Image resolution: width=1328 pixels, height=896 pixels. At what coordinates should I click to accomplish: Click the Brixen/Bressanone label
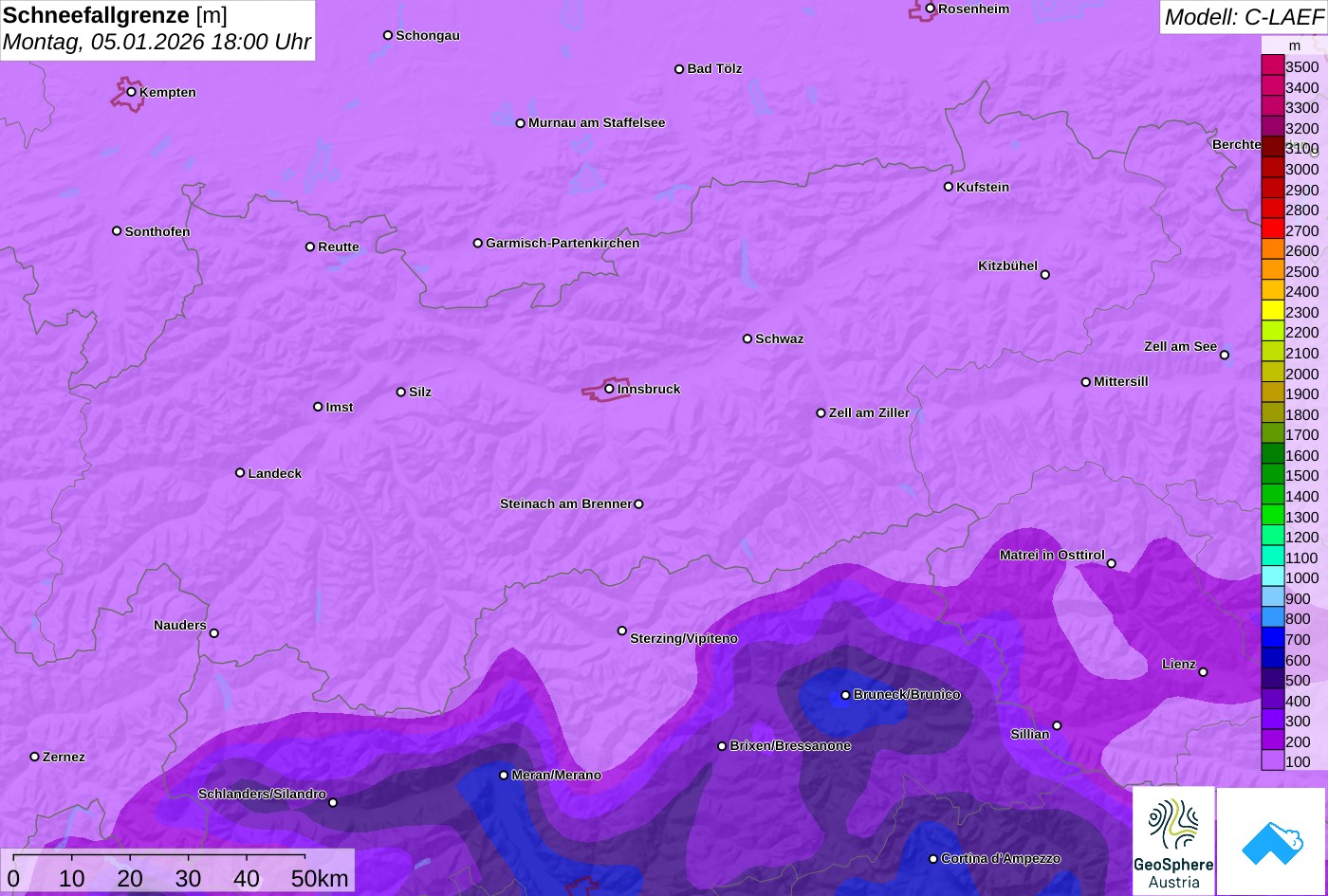pyautogui.click(x=790, y=745)
